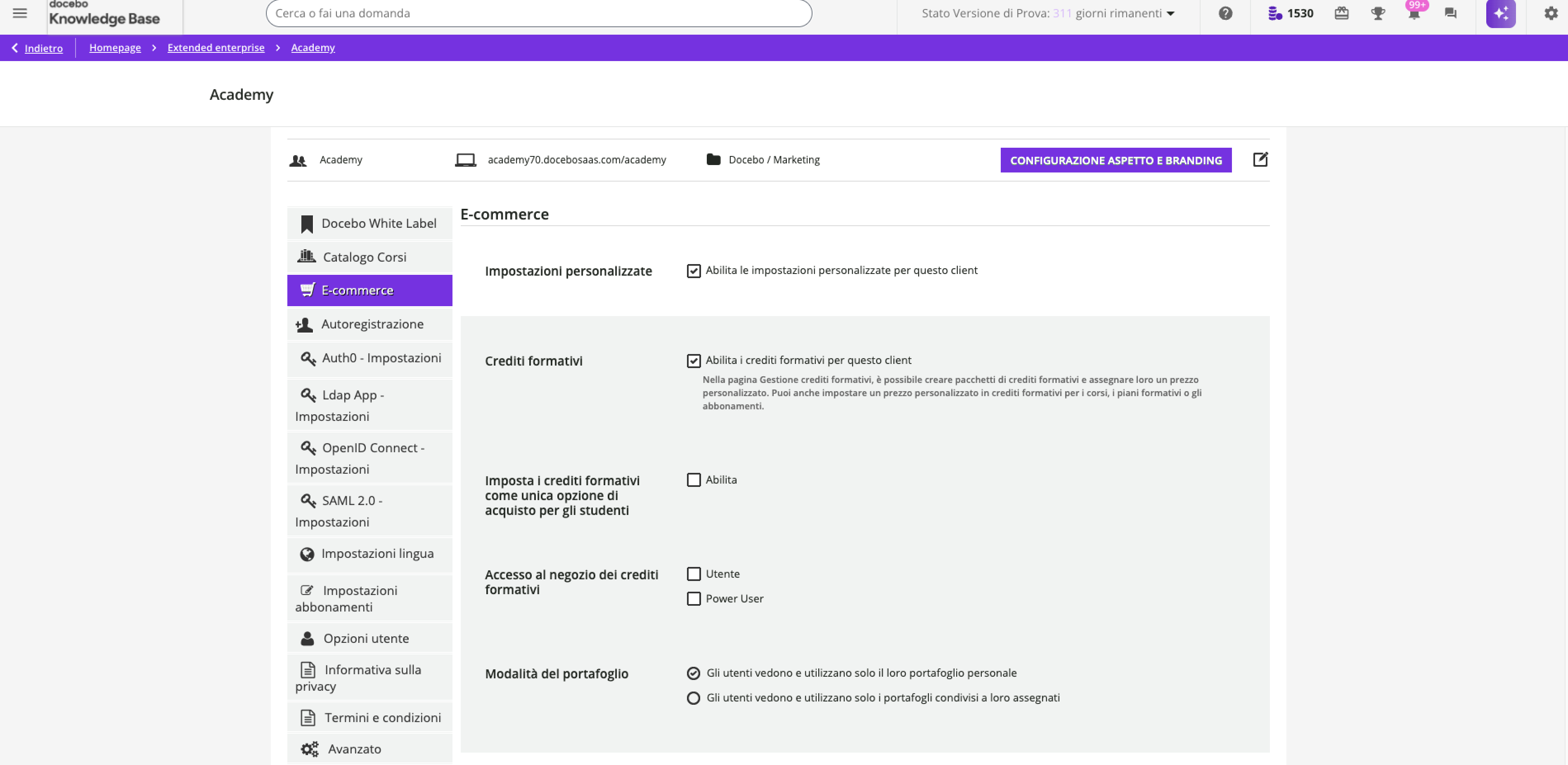This screenshot has height=765, width=1568.
Task: Click the help question mark icon
Action: point(1225,13)
